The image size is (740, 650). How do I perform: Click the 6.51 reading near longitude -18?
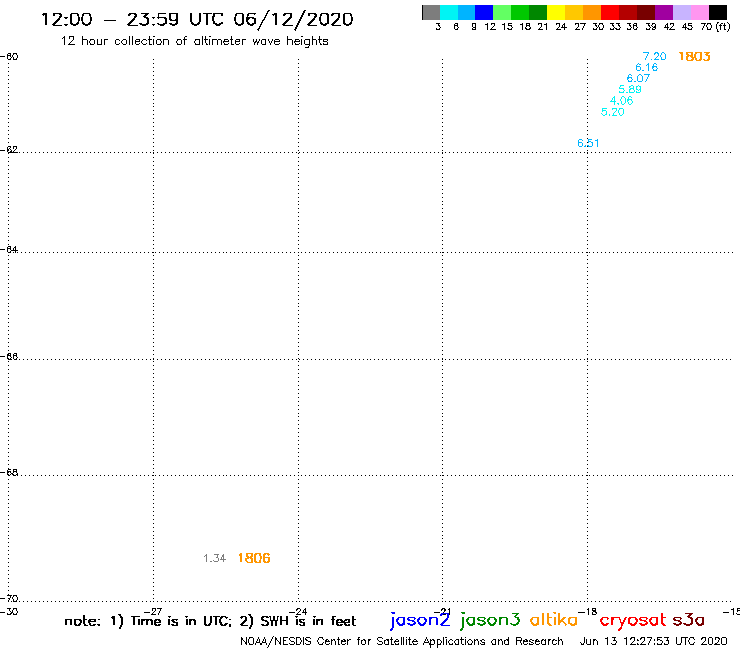(588, 143)
